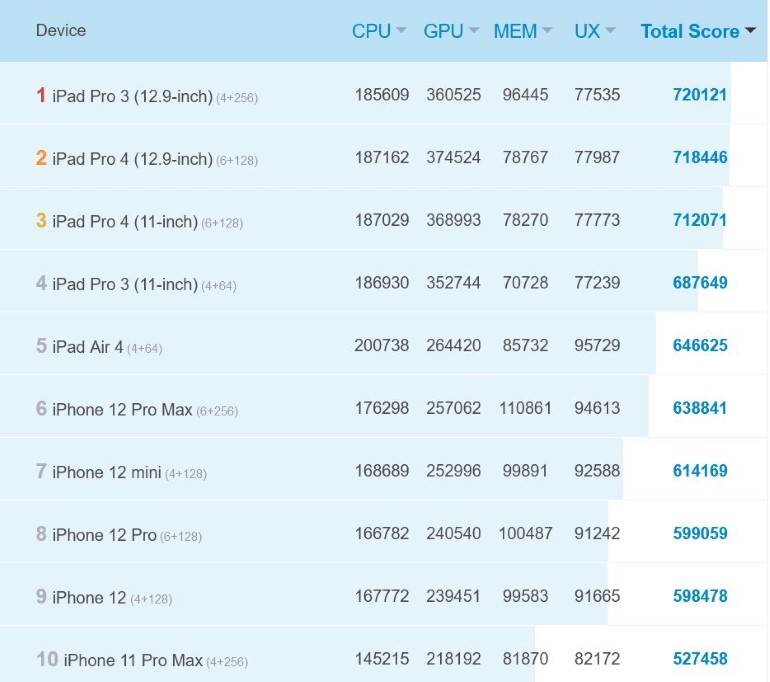Click the Total Score sort arrow
The image size is (770, 682).
click(x=750, y=31)
